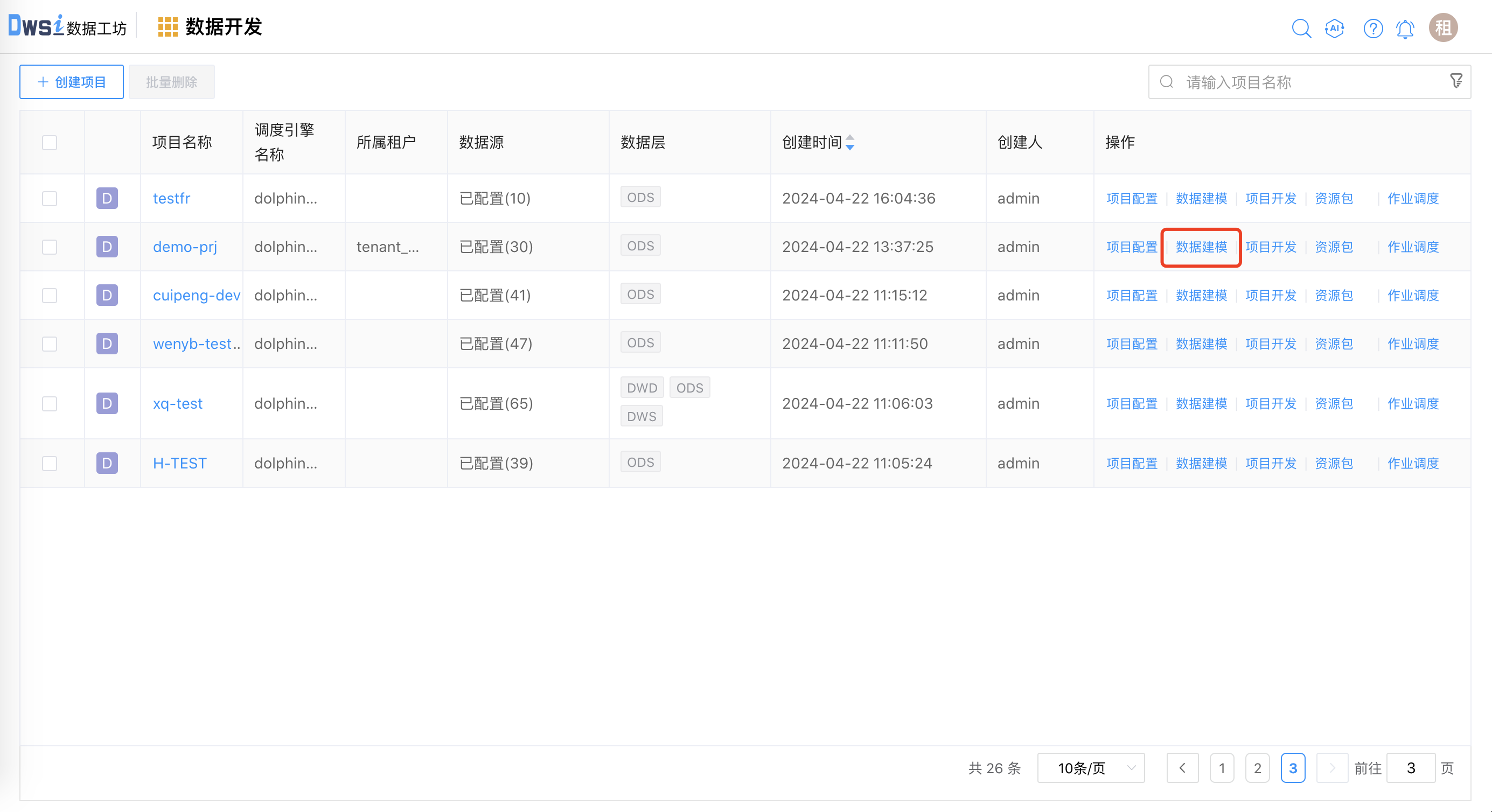Open the notification bell
The width and height of the screenshot is (1492, 812).
pyautogui.click(x=1405, y=28)
